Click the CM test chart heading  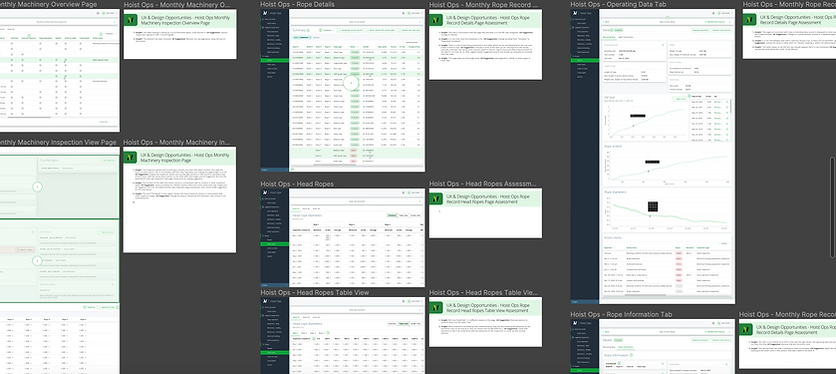click(x=610, y=98)
